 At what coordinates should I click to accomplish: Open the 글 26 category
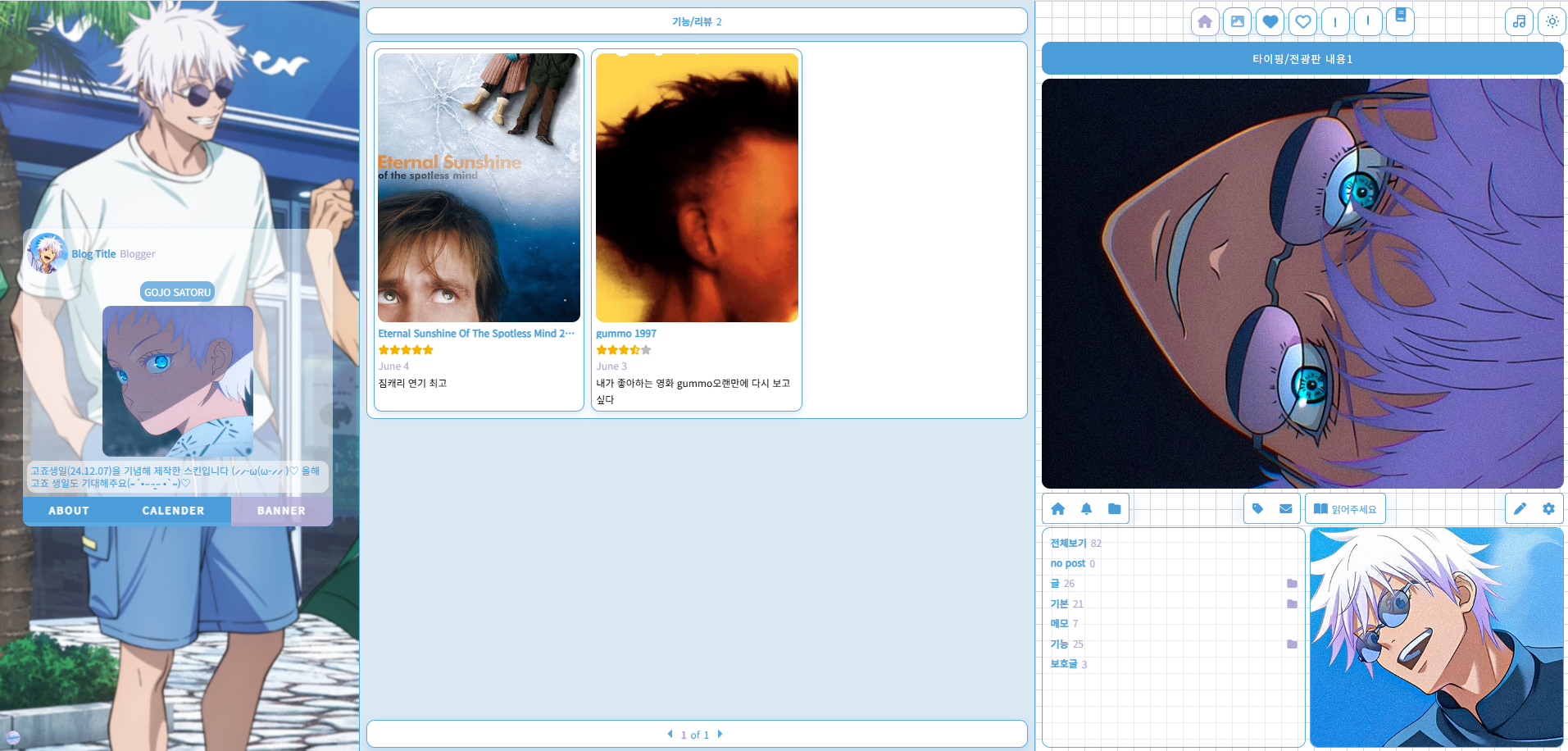click(x=1062, y=584)
